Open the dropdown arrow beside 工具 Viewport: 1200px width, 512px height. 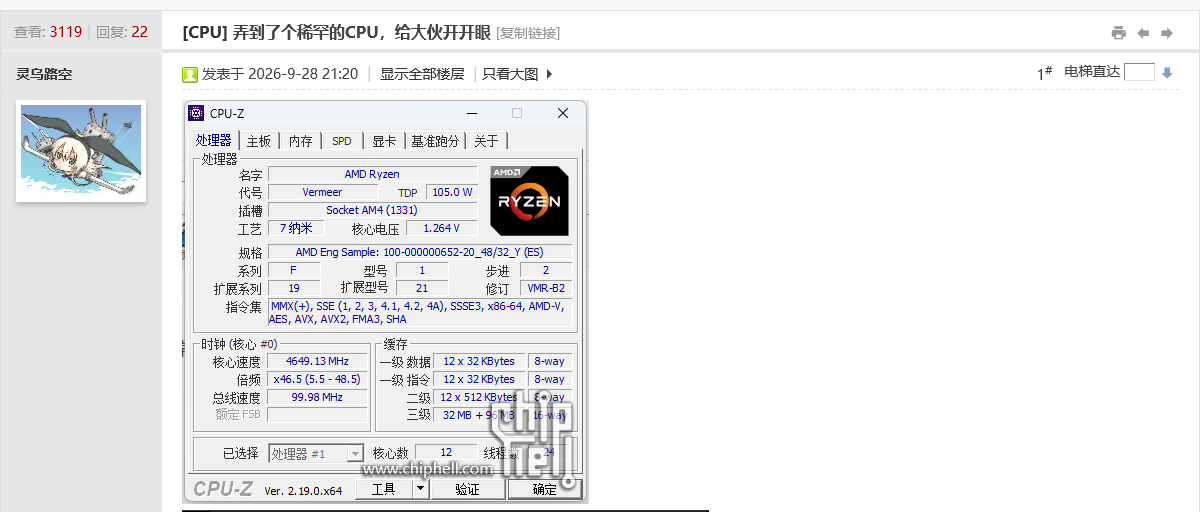coord(421,489)
